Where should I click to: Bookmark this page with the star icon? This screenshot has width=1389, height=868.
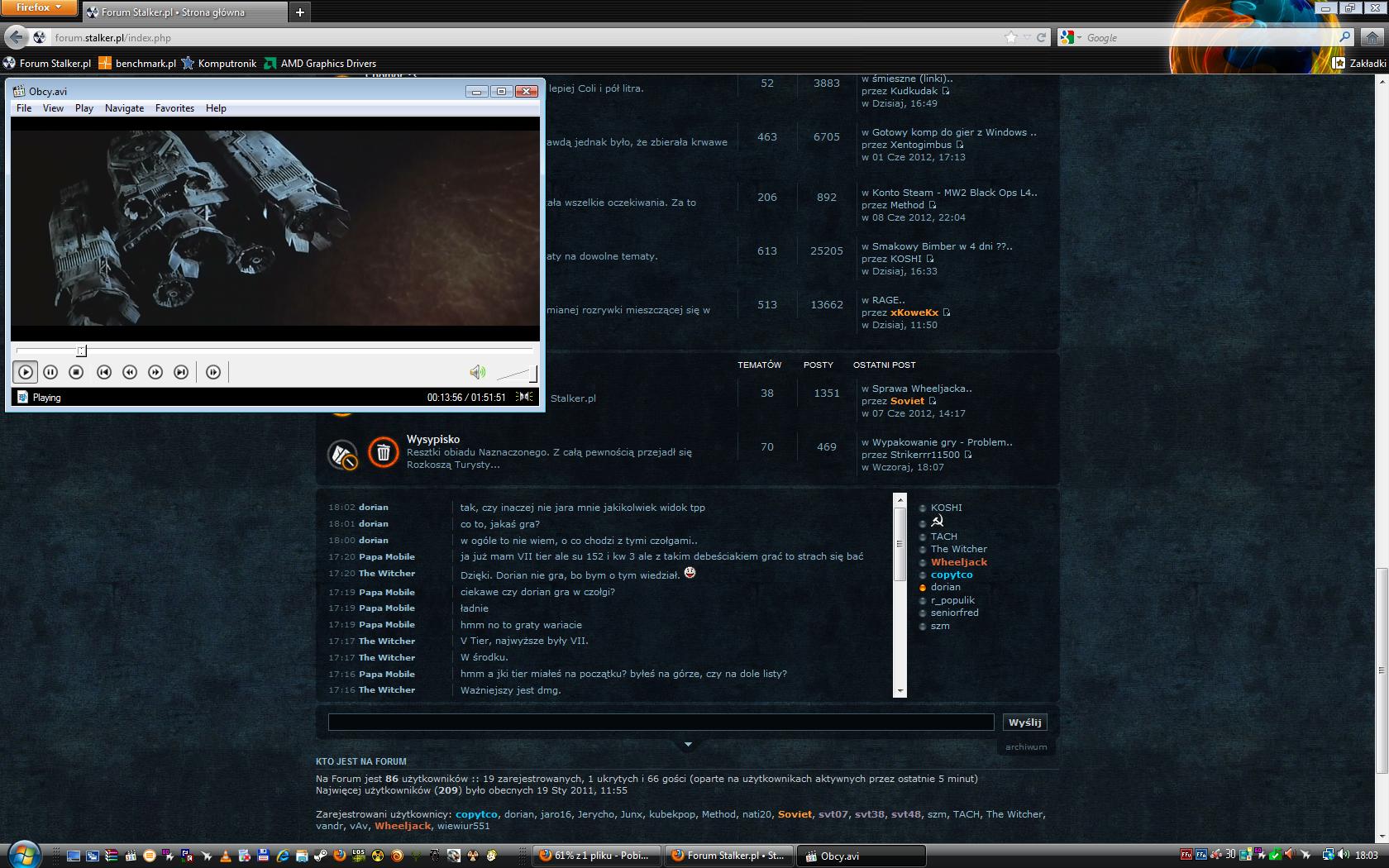pyautogui.click(x=1010, y=37)
